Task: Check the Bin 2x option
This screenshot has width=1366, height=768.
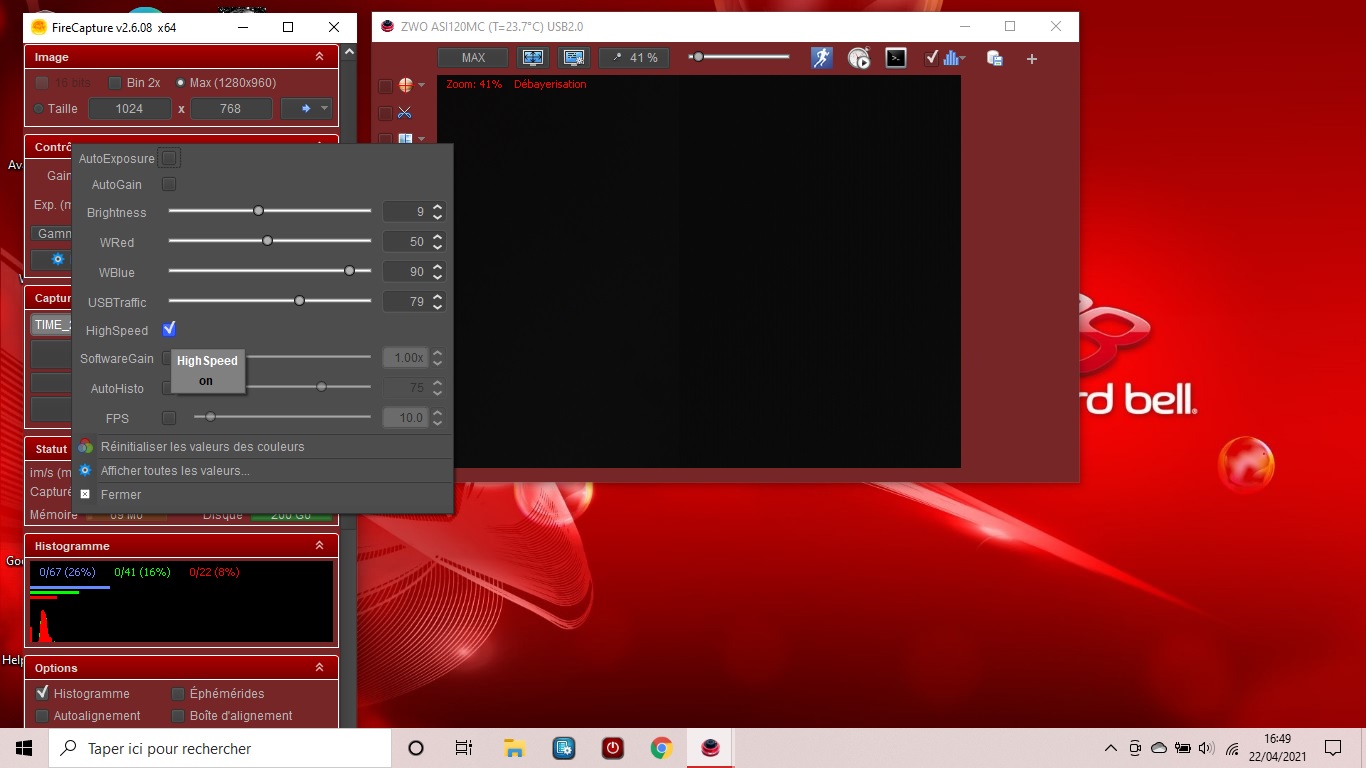Action: coord(115,83)
